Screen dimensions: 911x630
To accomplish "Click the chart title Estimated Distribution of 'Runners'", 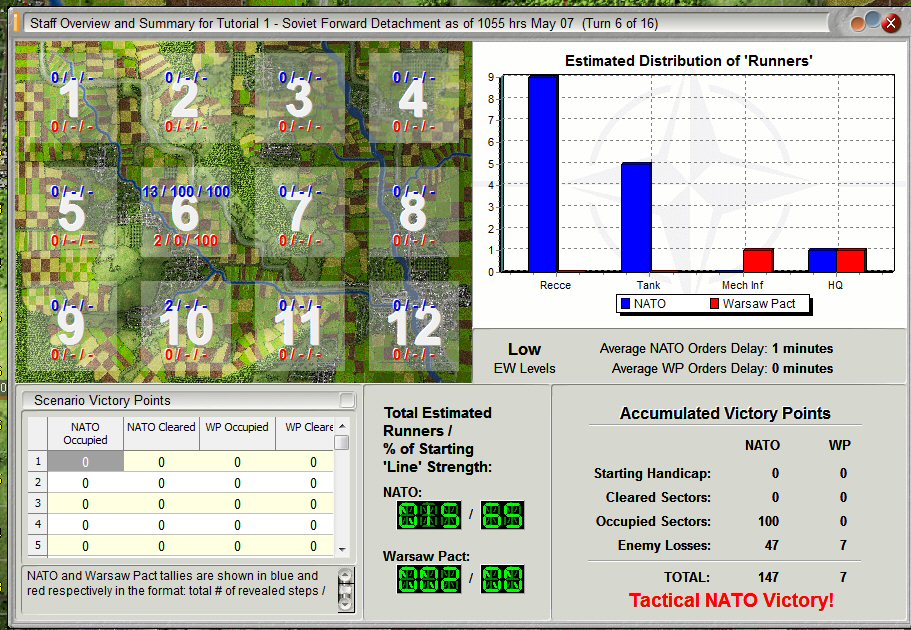I will click(688, 60).
